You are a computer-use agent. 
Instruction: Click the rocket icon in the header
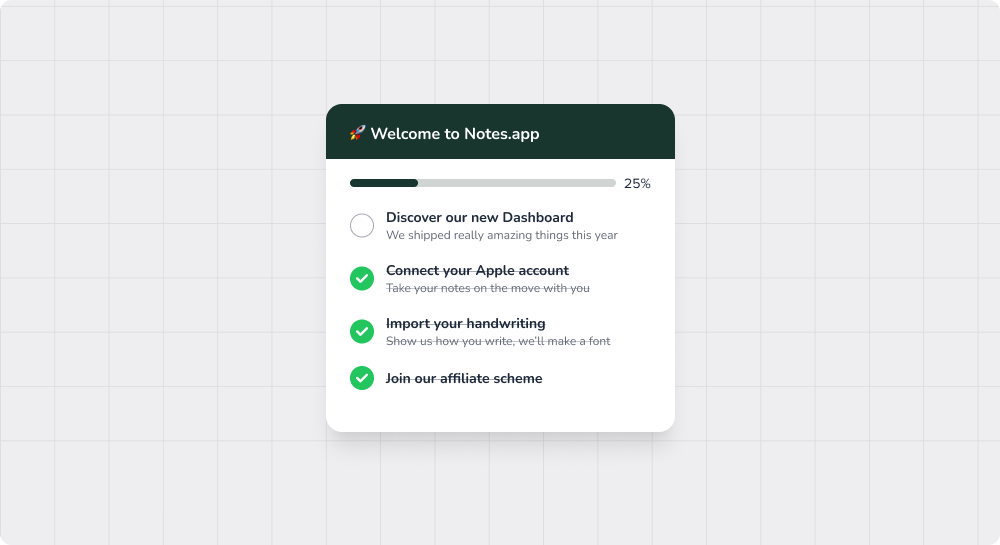[357, 133]
